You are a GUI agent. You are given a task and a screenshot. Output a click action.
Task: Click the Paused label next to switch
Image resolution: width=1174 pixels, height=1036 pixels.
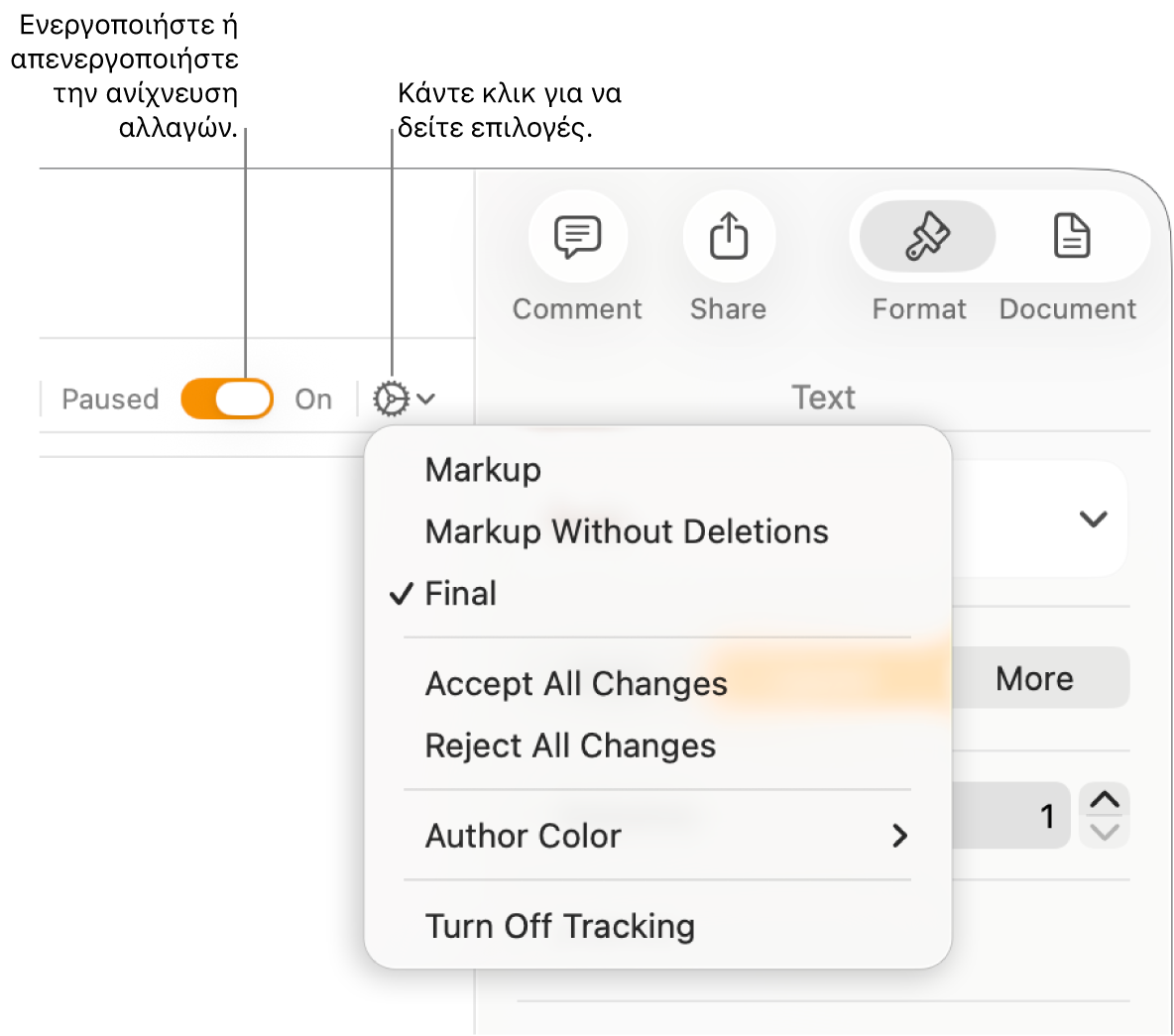(x=110, y=399)
